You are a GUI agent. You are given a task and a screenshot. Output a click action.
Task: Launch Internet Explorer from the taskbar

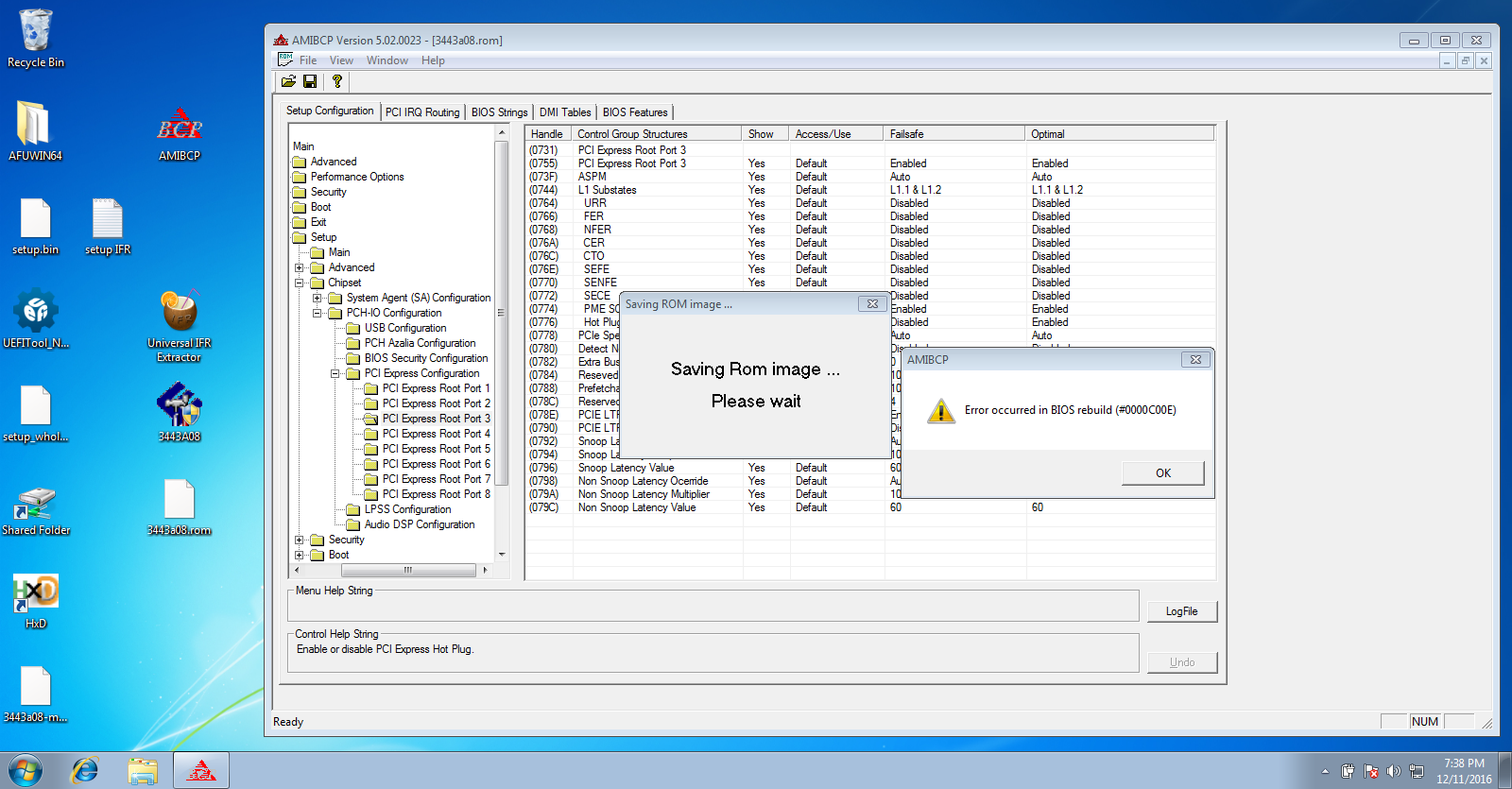click(85, 771)
